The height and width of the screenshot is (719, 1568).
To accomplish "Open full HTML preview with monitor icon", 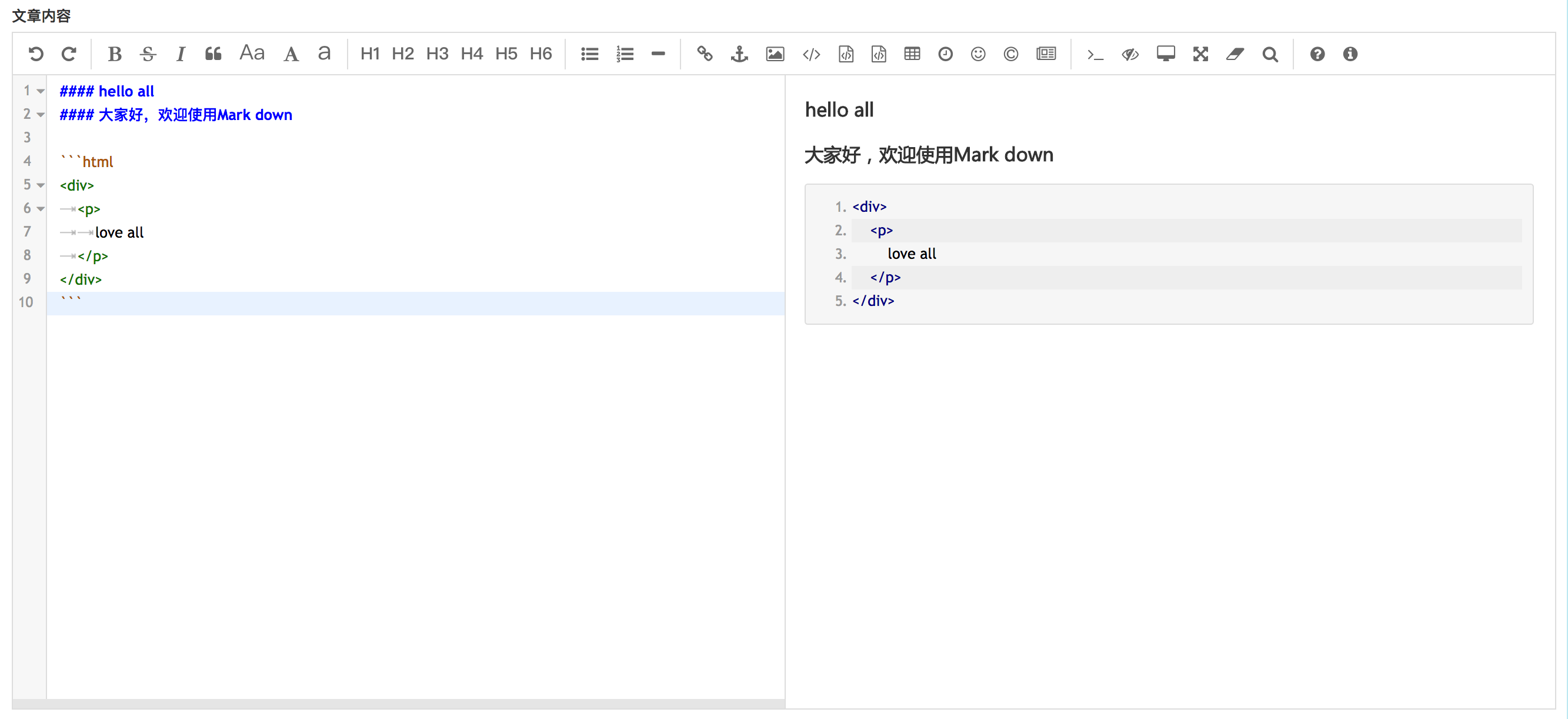I will tap(1166, 54).
